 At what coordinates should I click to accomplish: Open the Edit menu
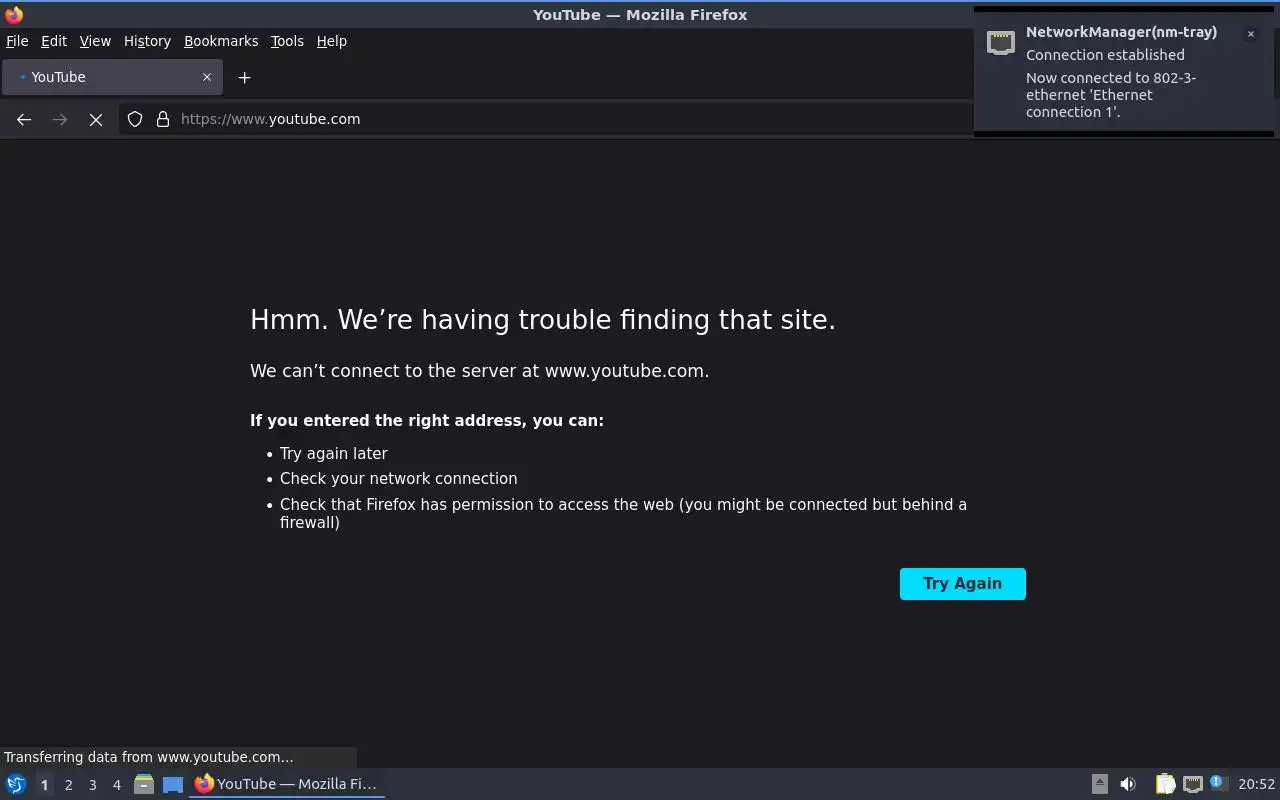pos(54,41)
